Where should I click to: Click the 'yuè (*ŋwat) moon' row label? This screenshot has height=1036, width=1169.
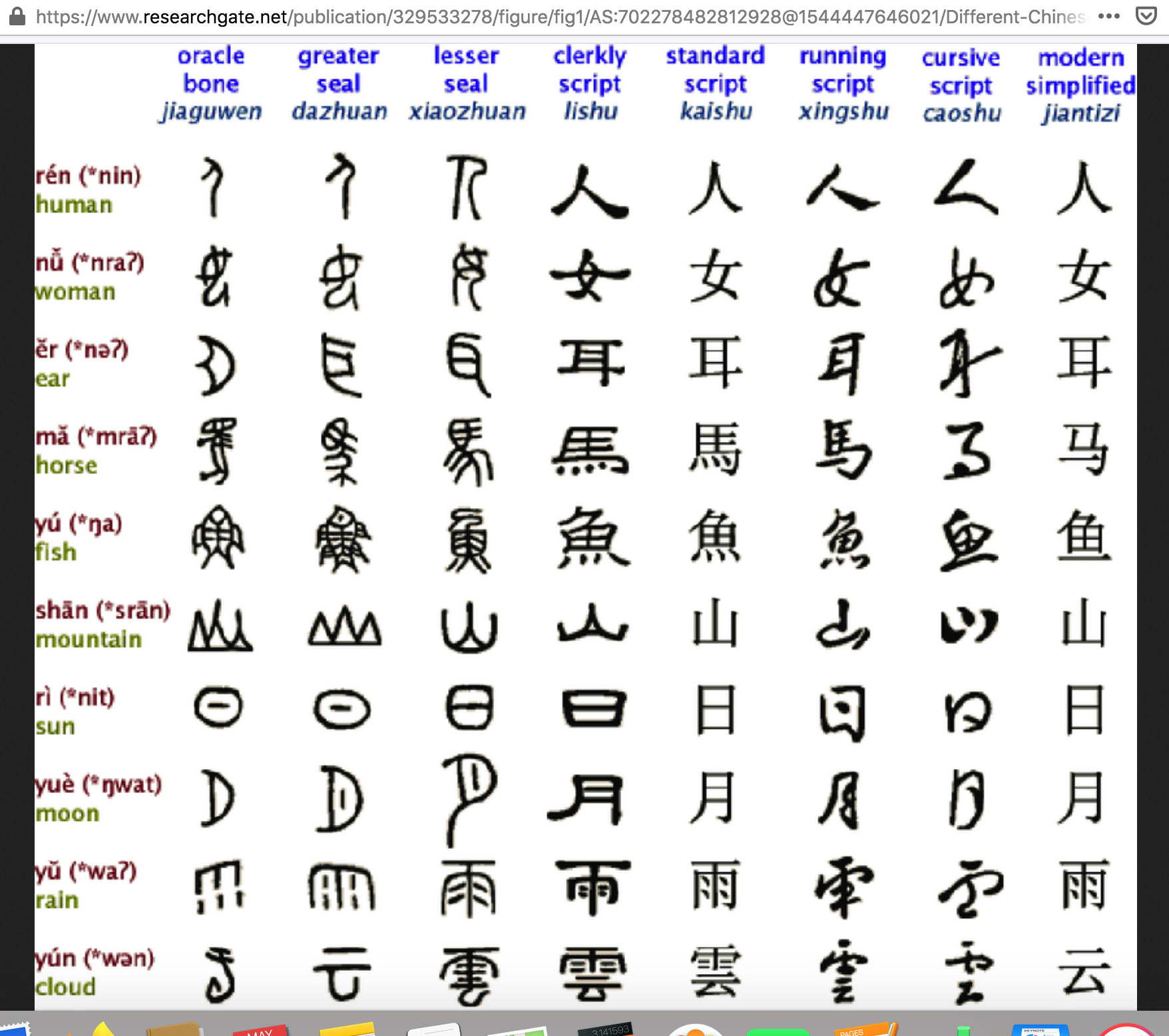point(99,799)
